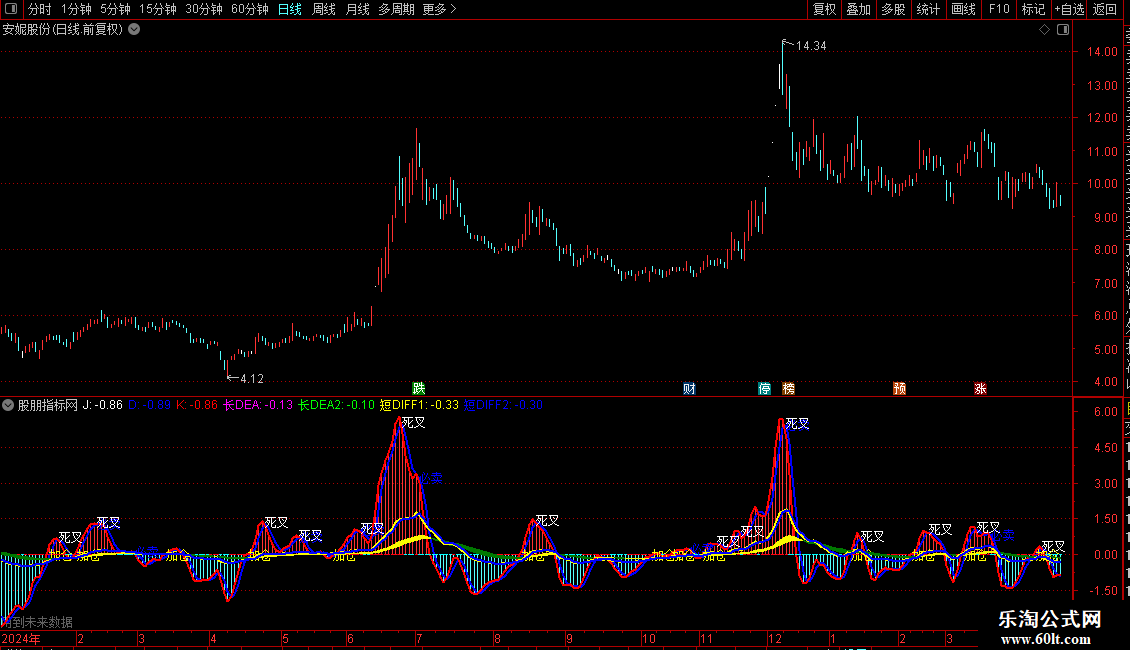Click the blue 财 event marker
This screenshot has height=650, width=1130.
click(690, 388)
